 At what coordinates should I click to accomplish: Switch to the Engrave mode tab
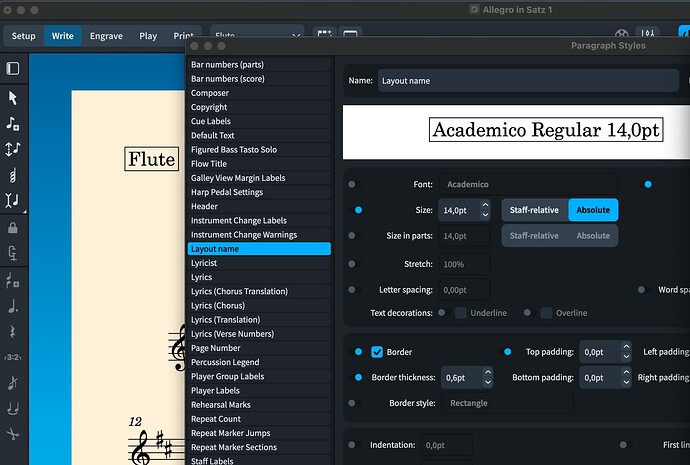point(106,36)
